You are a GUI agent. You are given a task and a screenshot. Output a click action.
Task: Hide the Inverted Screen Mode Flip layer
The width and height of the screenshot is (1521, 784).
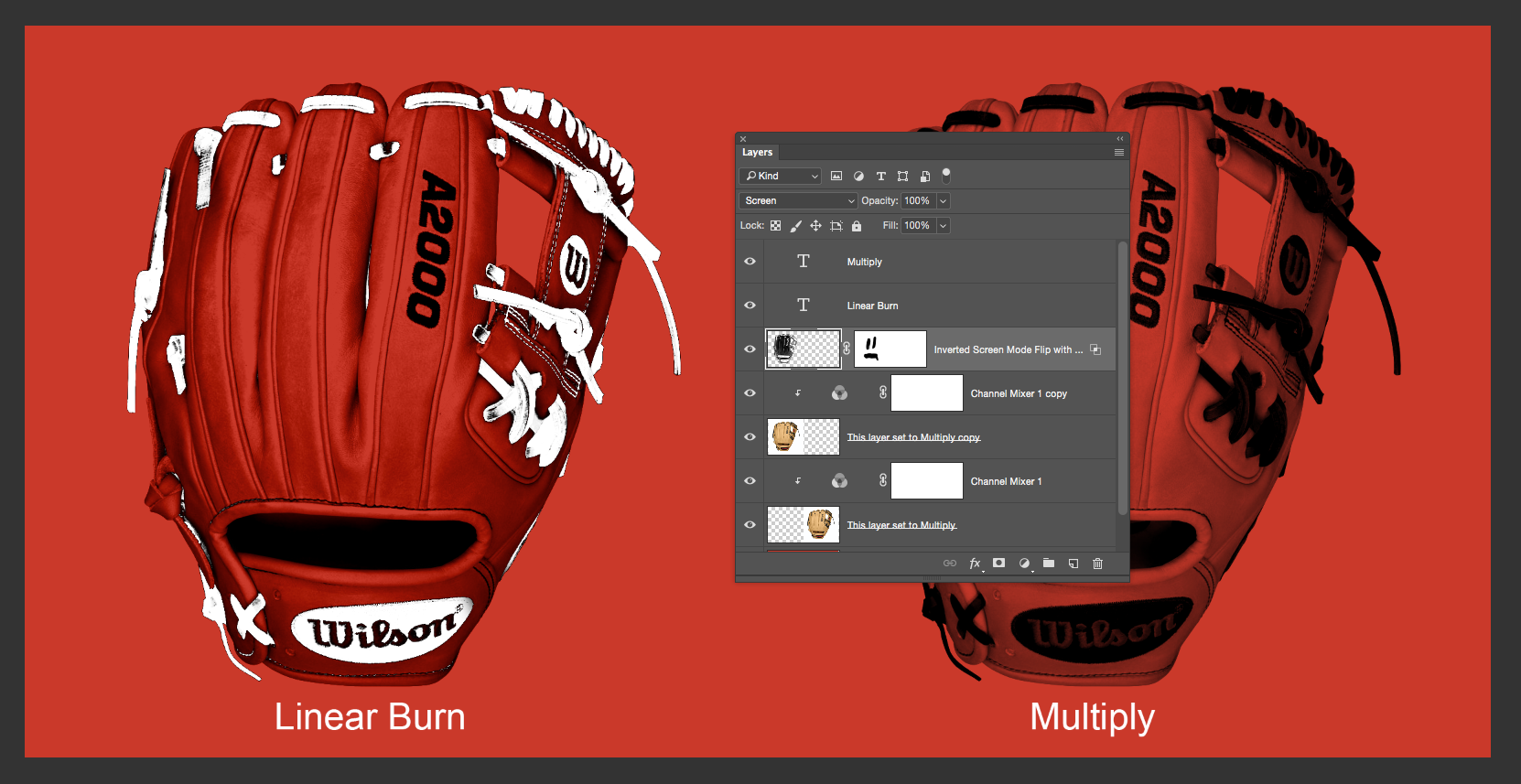pyautogui.click(x=750, y=349)
